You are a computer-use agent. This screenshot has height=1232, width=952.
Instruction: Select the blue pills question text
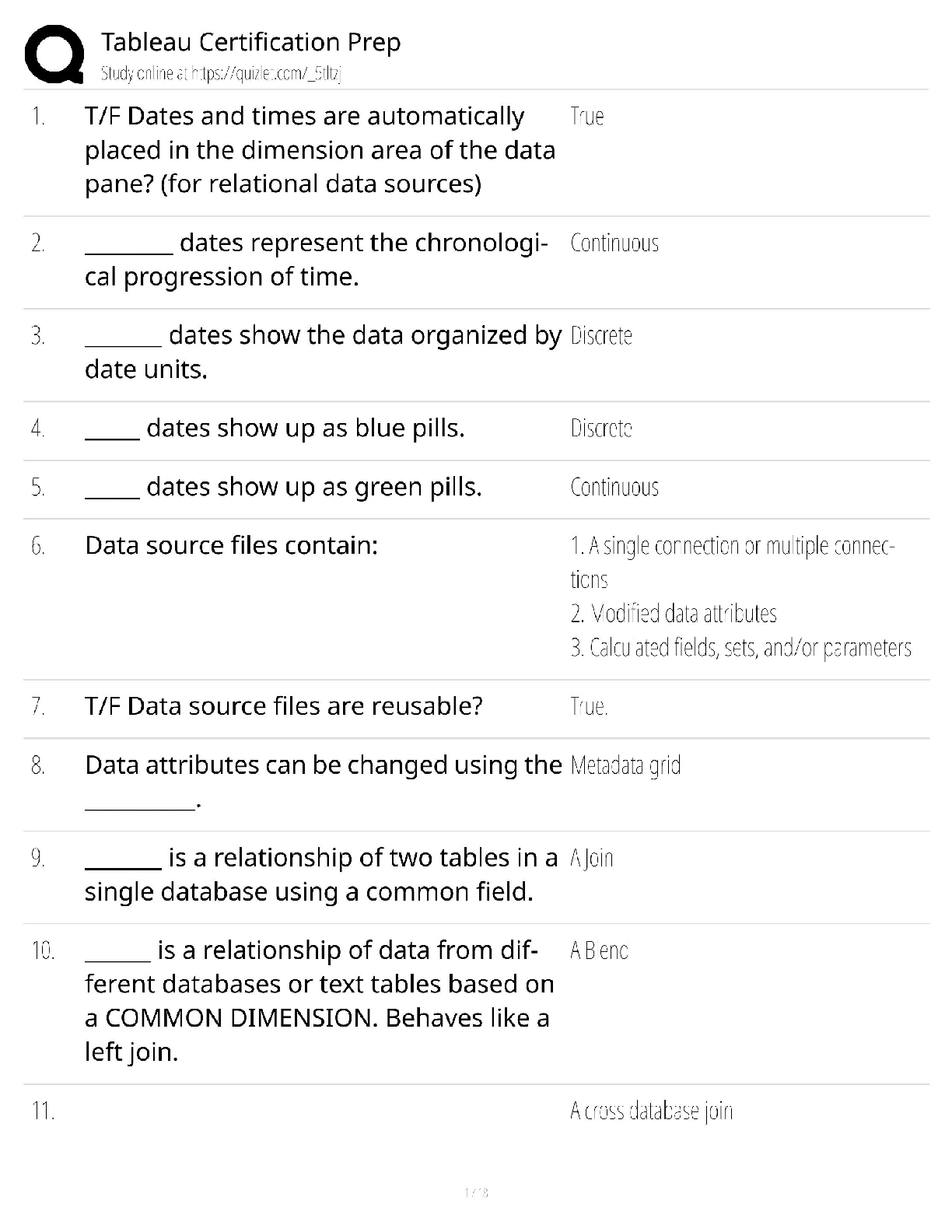275,429
